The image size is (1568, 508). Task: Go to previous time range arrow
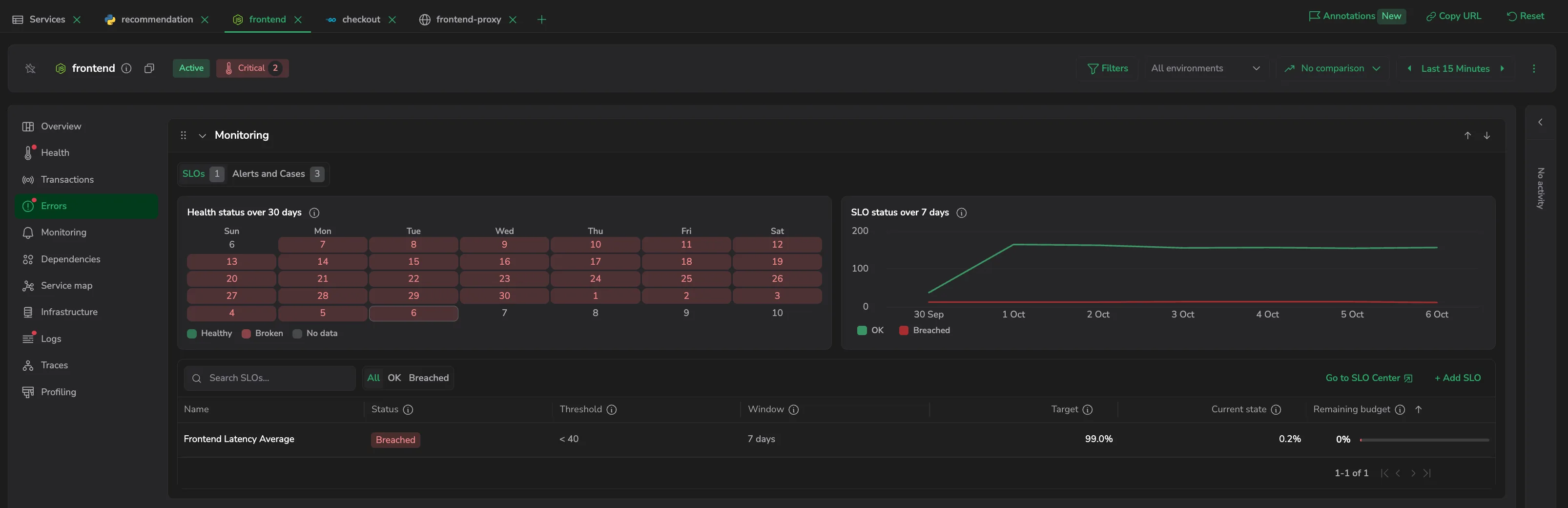click(1410, 68)
